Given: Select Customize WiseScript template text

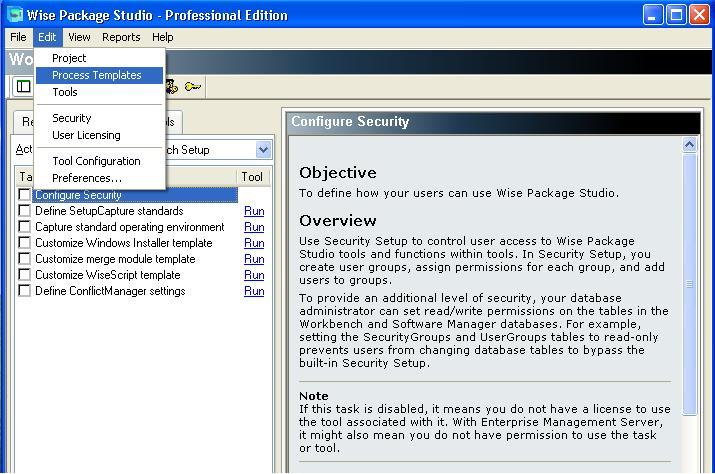Looking at the screenshot, I should point(108,275).
